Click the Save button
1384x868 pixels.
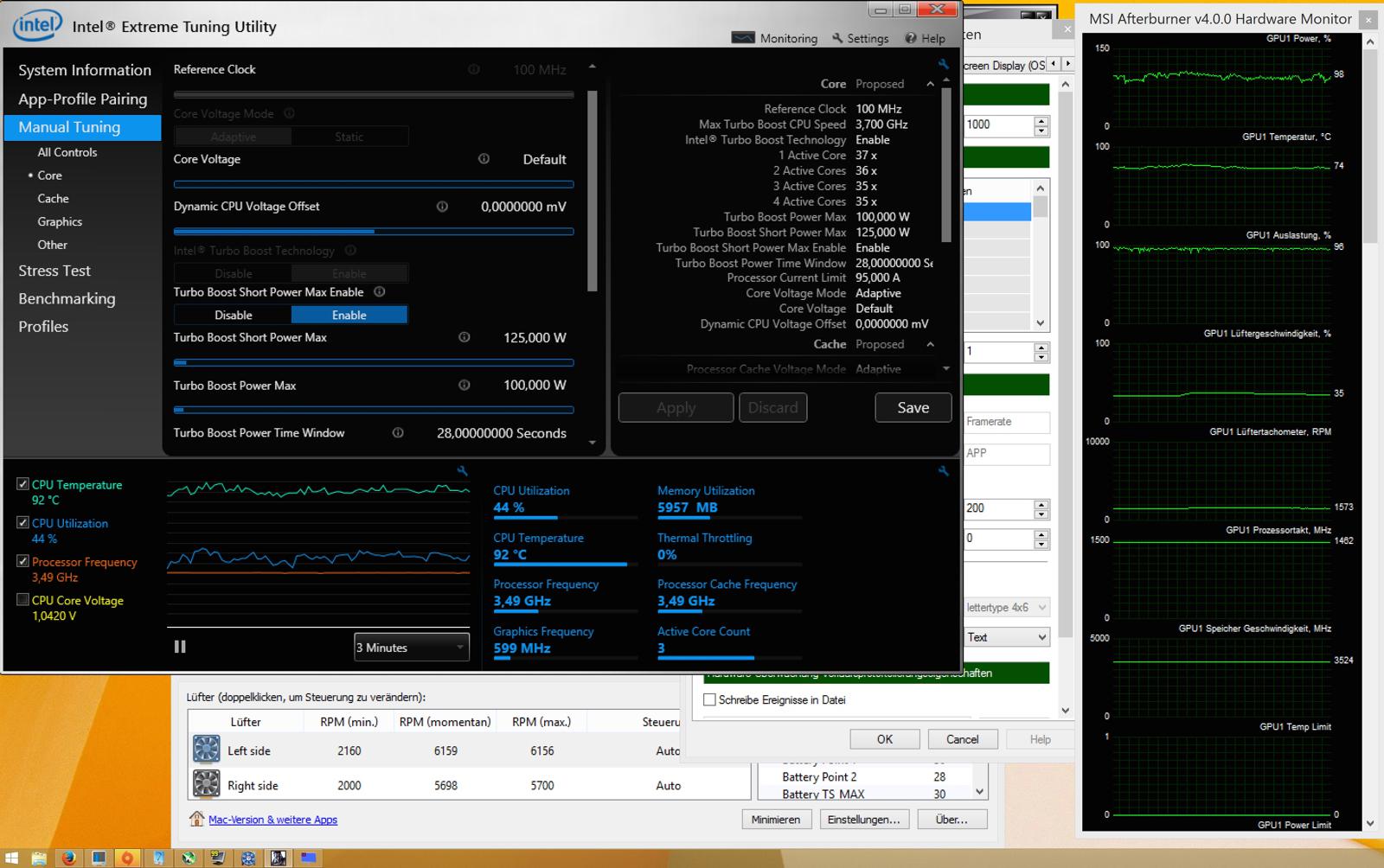(x=913, y=407)
